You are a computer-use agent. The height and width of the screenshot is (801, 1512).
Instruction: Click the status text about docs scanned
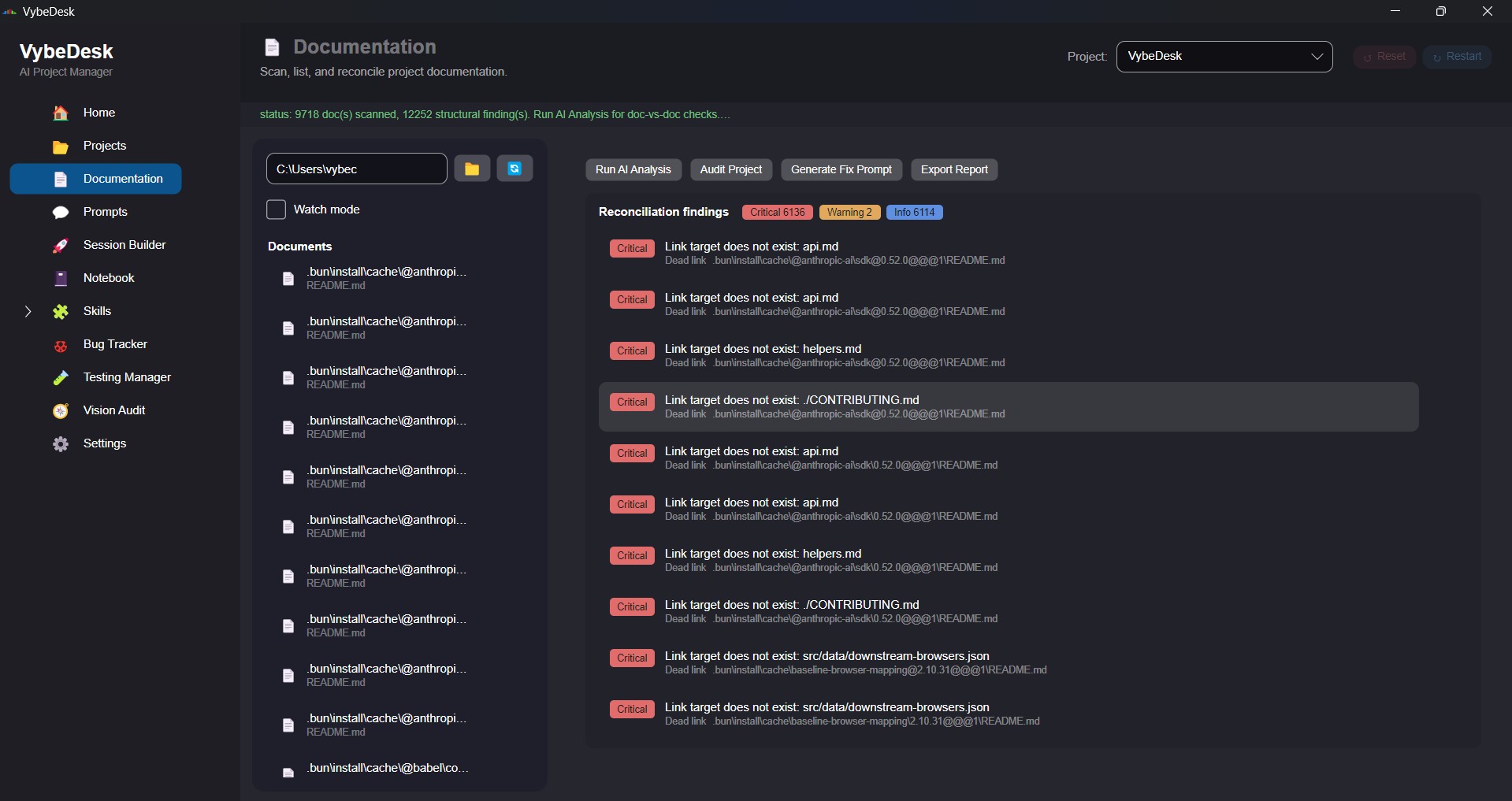(x=495, y=115)
